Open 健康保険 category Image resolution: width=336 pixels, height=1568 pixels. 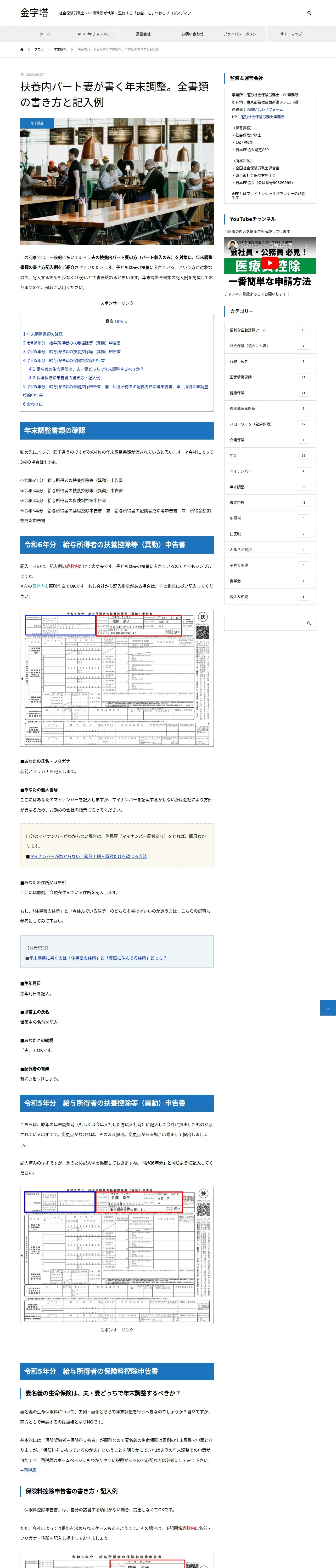(270, 393)
